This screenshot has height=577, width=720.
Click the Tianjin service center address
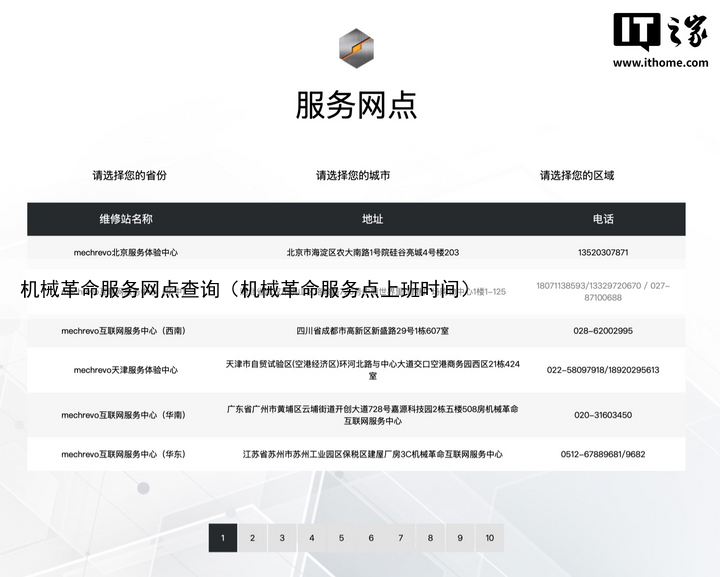tap(372, 370)
